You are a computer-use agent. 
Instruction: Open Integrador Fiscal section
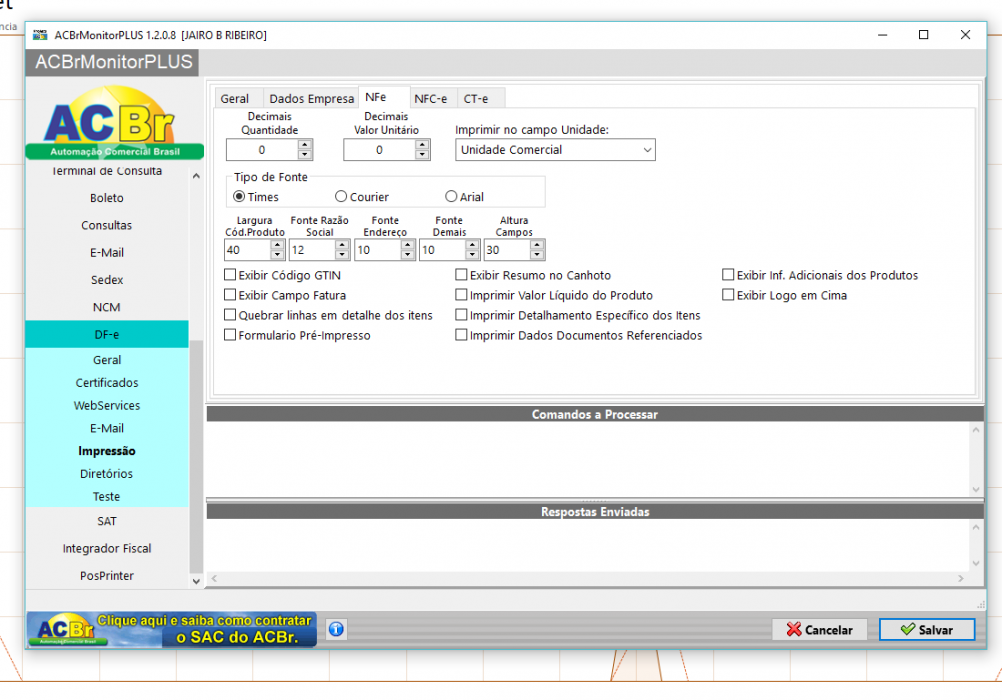[107, 548]
